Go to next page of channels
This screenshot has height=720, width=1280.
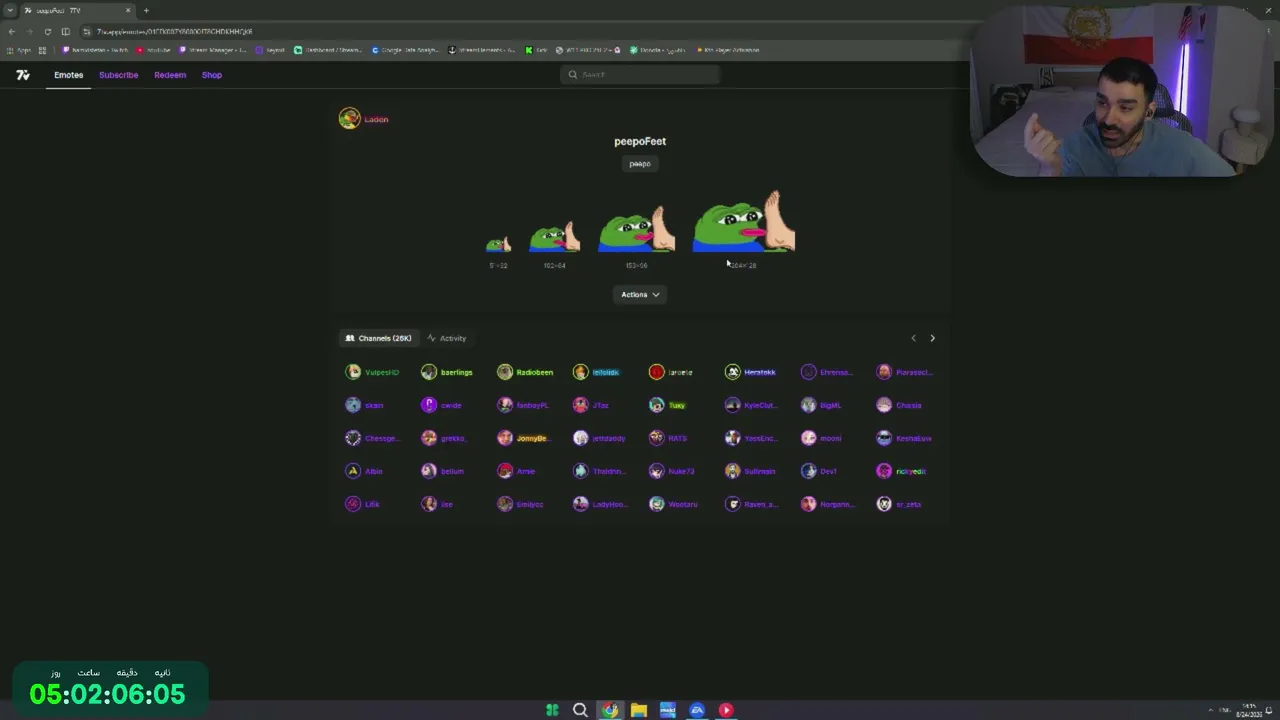tap(932, 338)
